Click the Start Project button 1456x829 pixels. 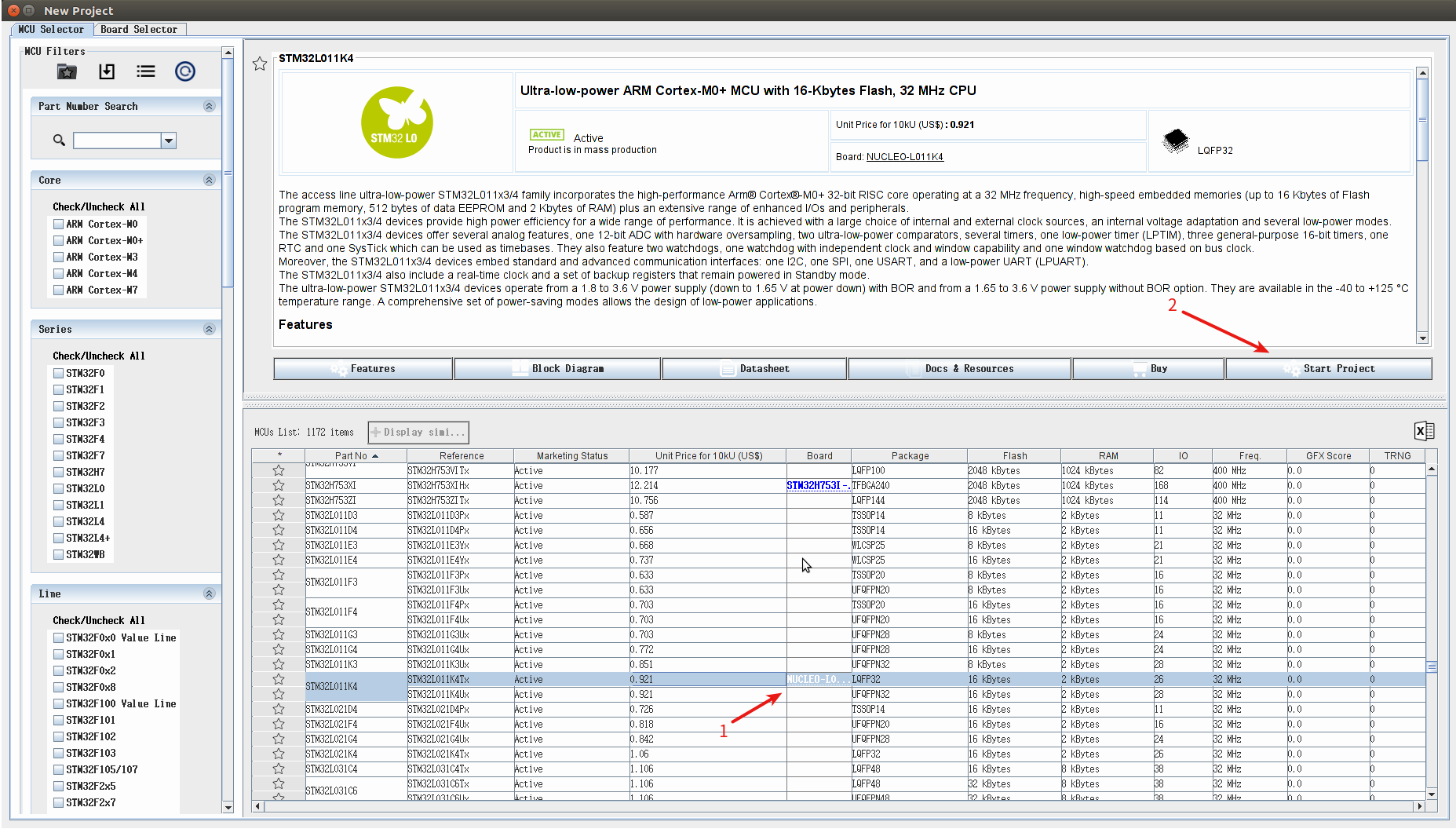(x=1329, y=368)
